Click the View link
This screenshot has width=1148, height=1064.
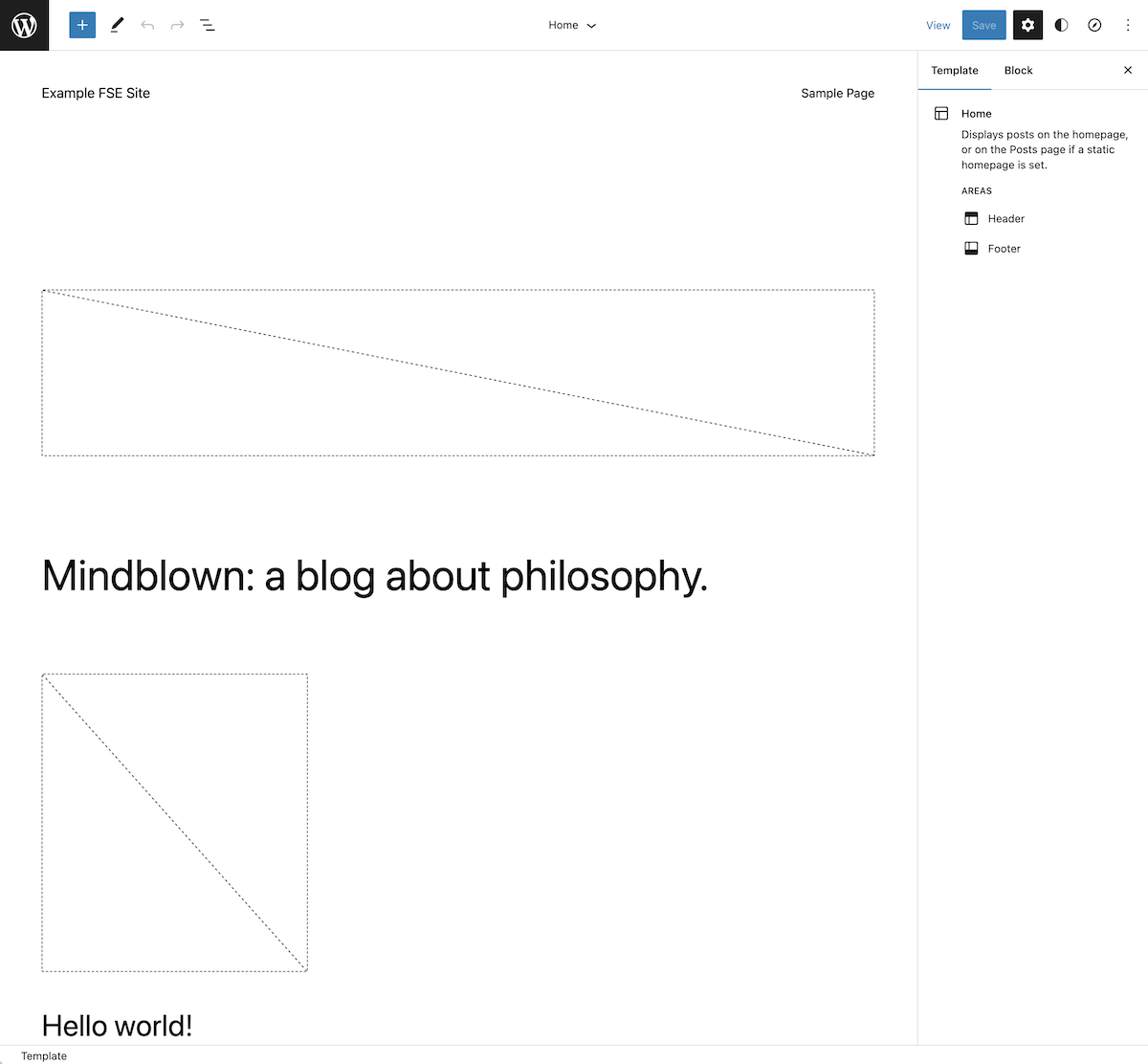click(x=938, y=25)
